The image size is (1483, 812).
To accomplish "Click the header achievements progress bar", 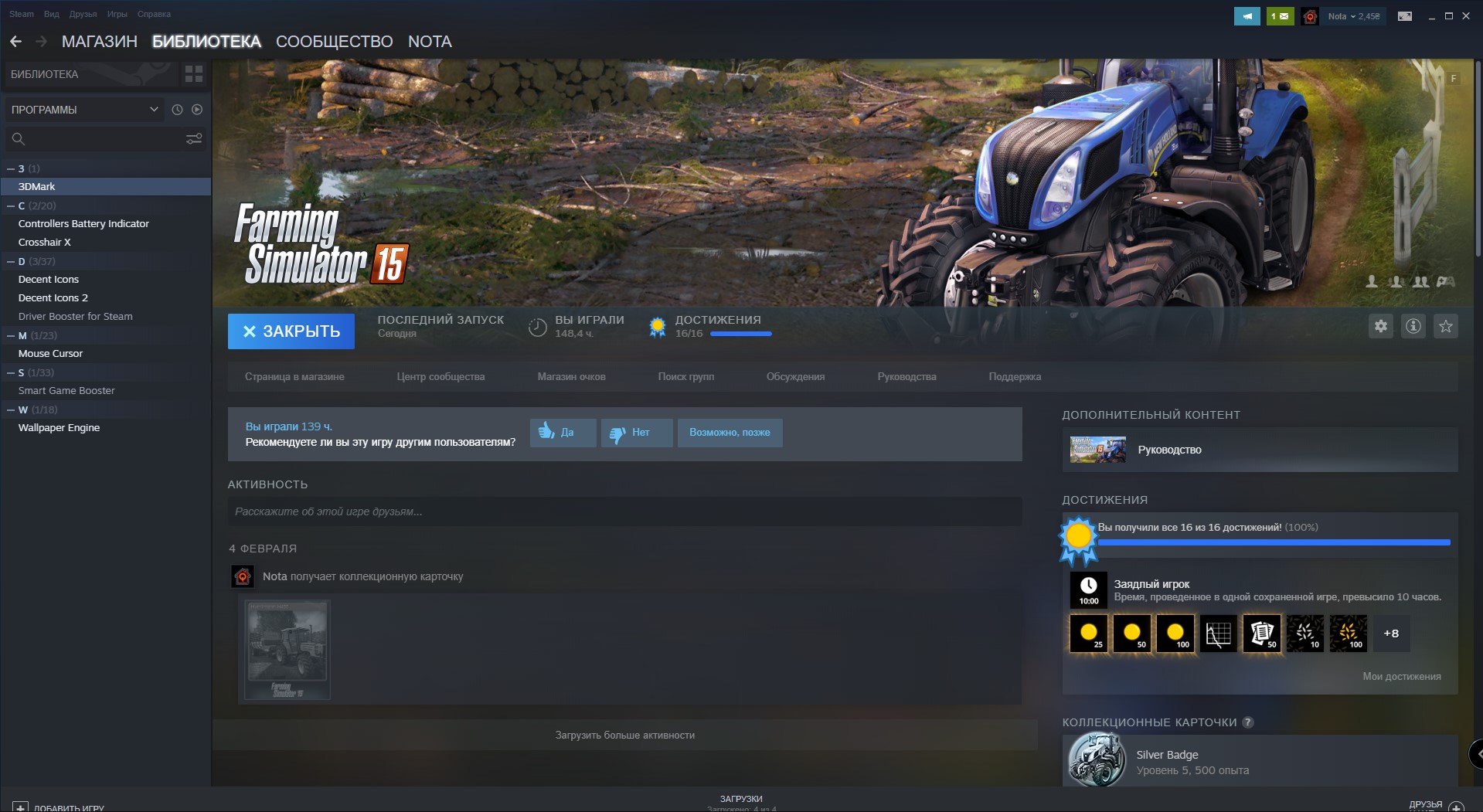I will coord(741,334).
